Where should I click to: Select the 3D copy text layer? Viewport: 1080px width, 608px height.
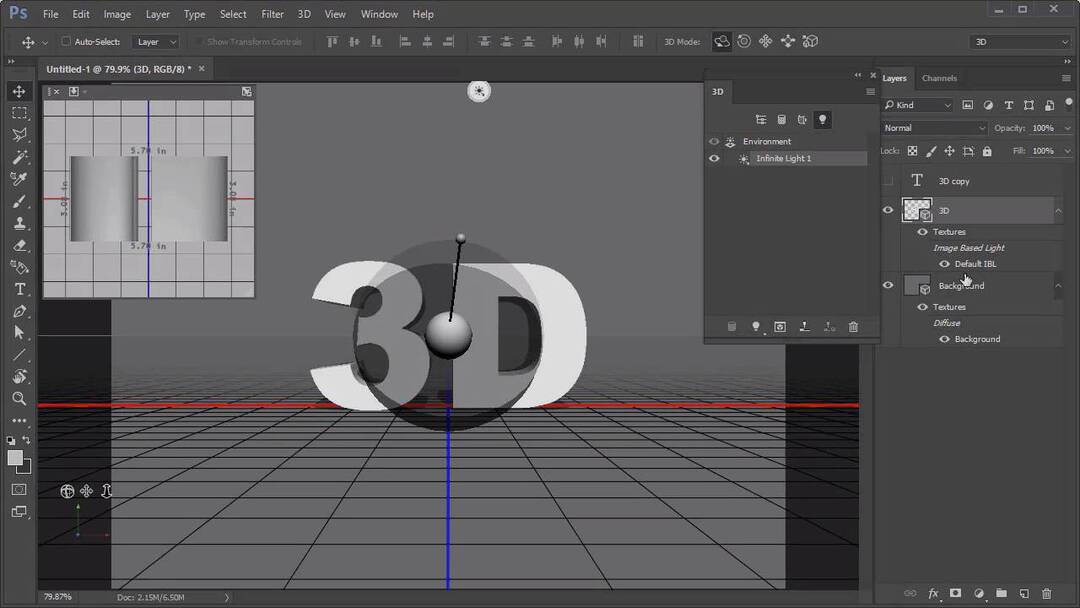point(954,181)
